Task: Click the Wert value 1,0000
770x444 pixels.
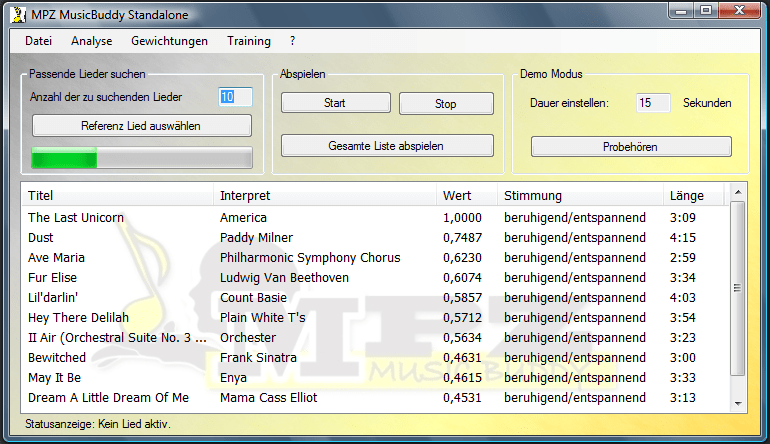Action: click(463, 218)
